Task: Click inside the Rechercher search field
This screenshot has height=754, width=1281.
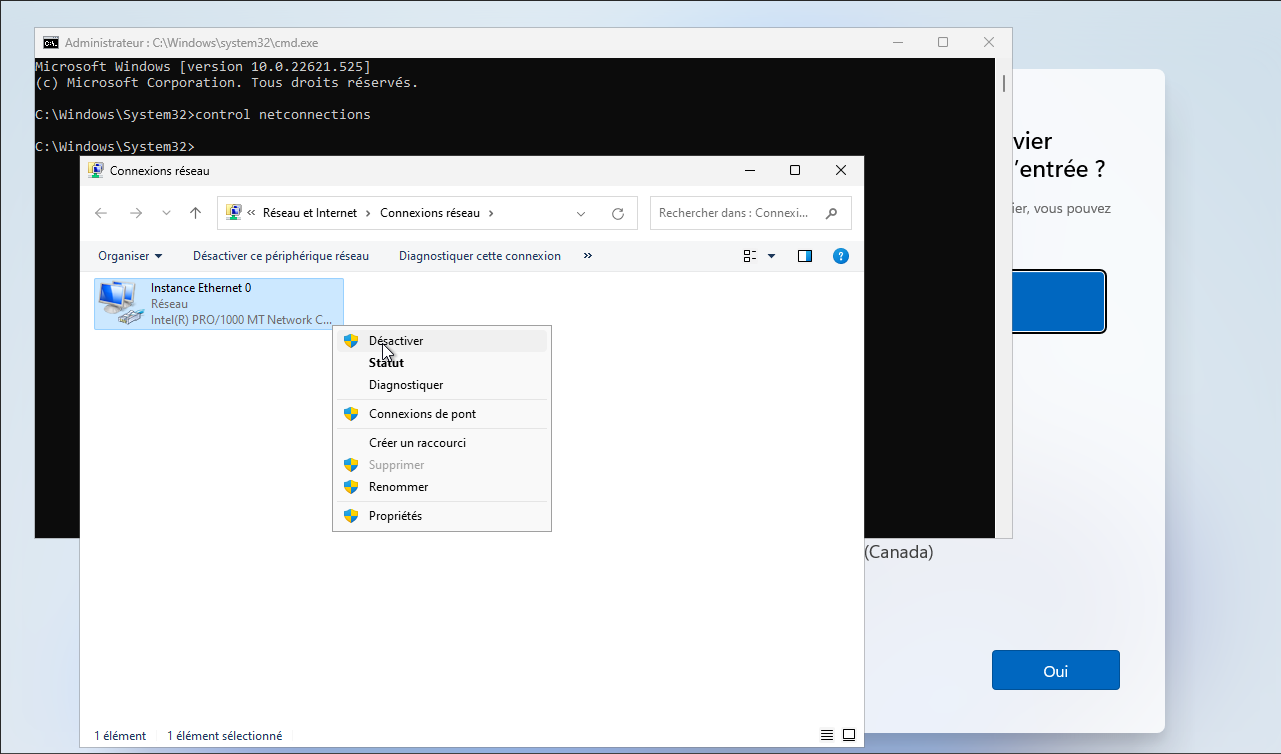Action: click(730, 212)
